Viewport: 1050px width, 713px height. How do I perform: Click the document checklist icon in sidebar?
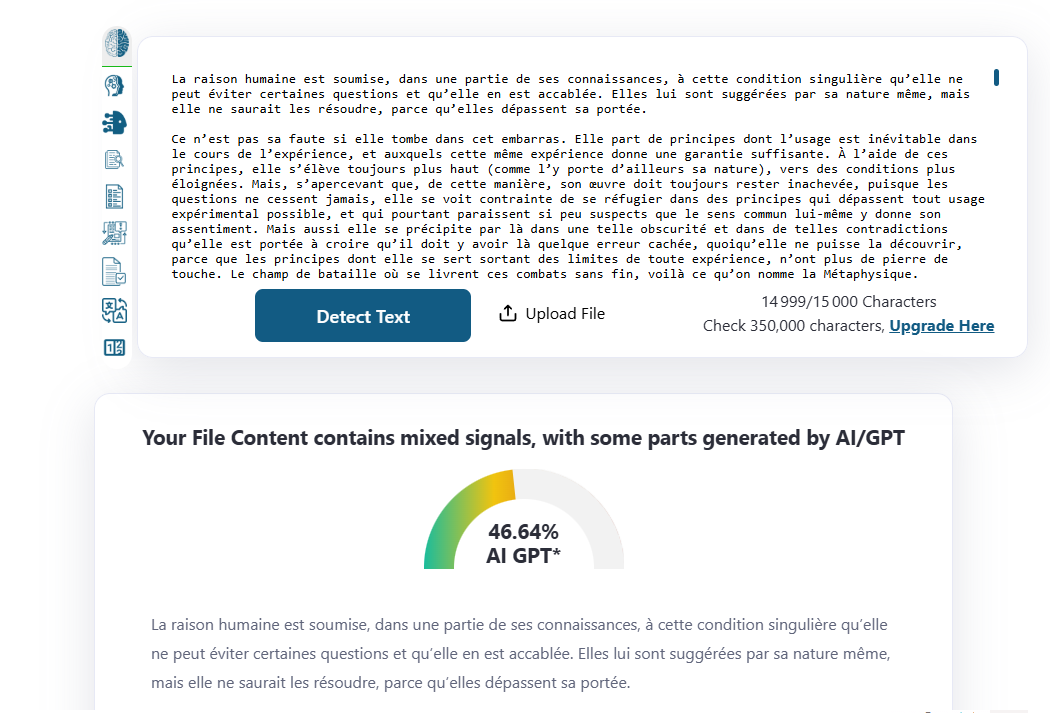[x=115, y=197]
